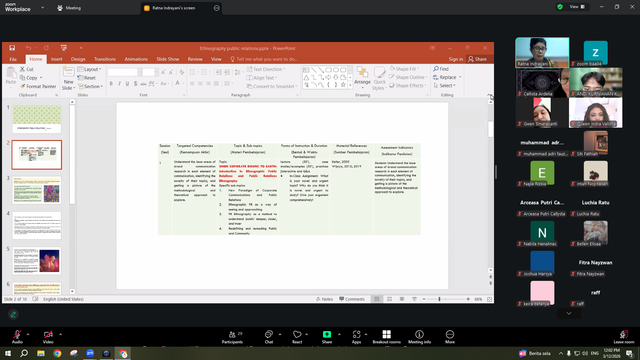Show more participants chevron
This screenshot has width=640, height=360.
[569, 313]
